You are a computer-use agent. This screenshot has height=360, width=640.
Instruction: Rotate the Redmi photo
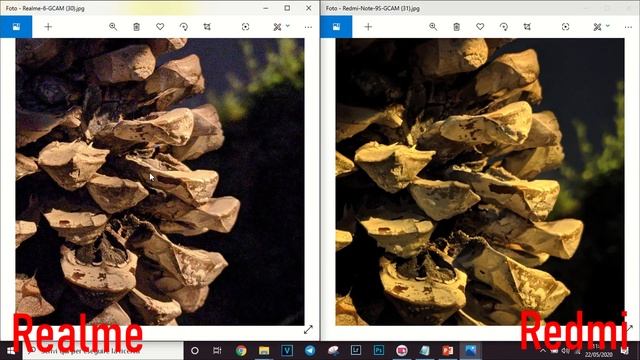(504, 27)
